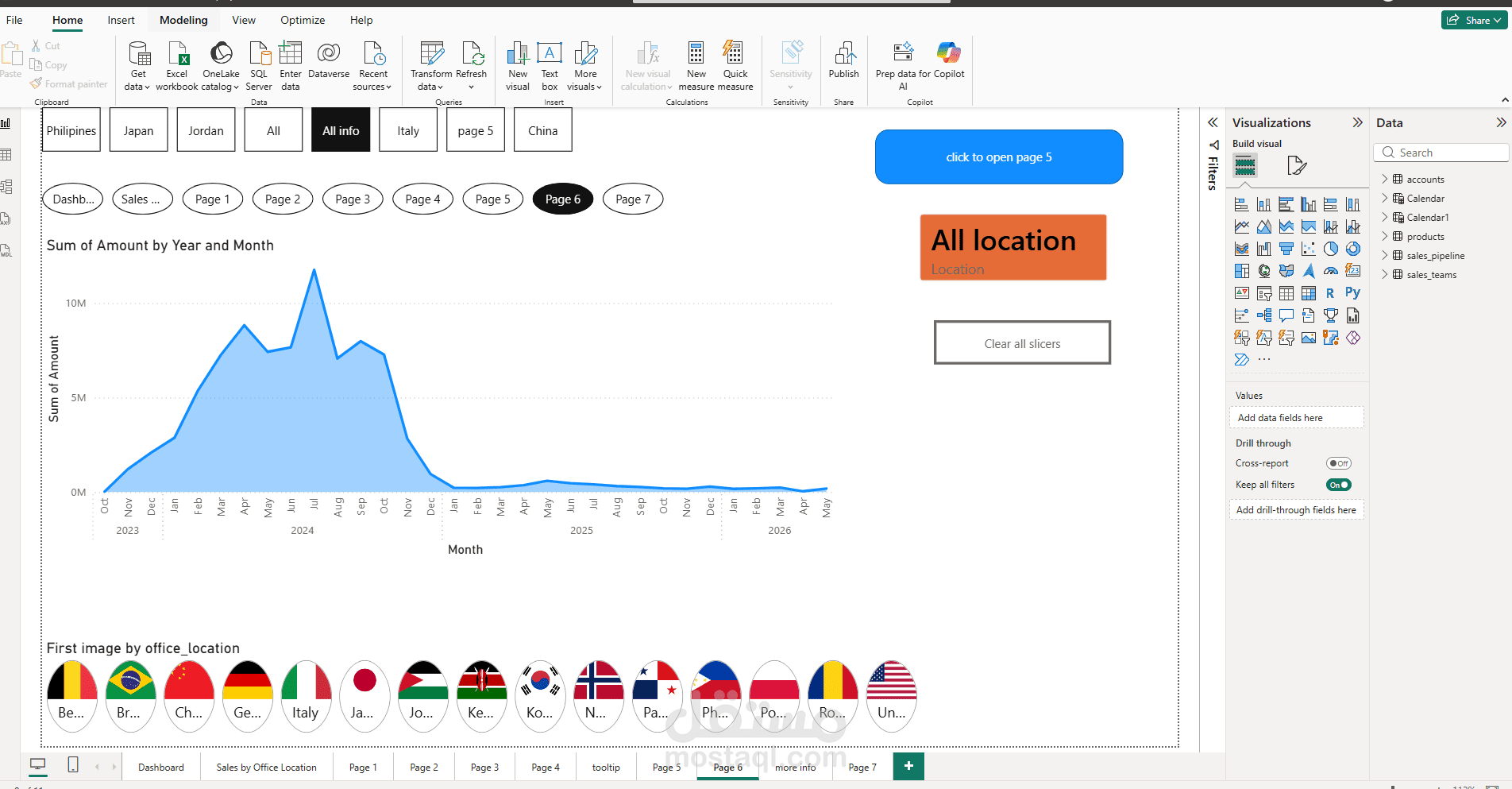Select the Decomposition tree visual icon

click(x=1264, y=315)
